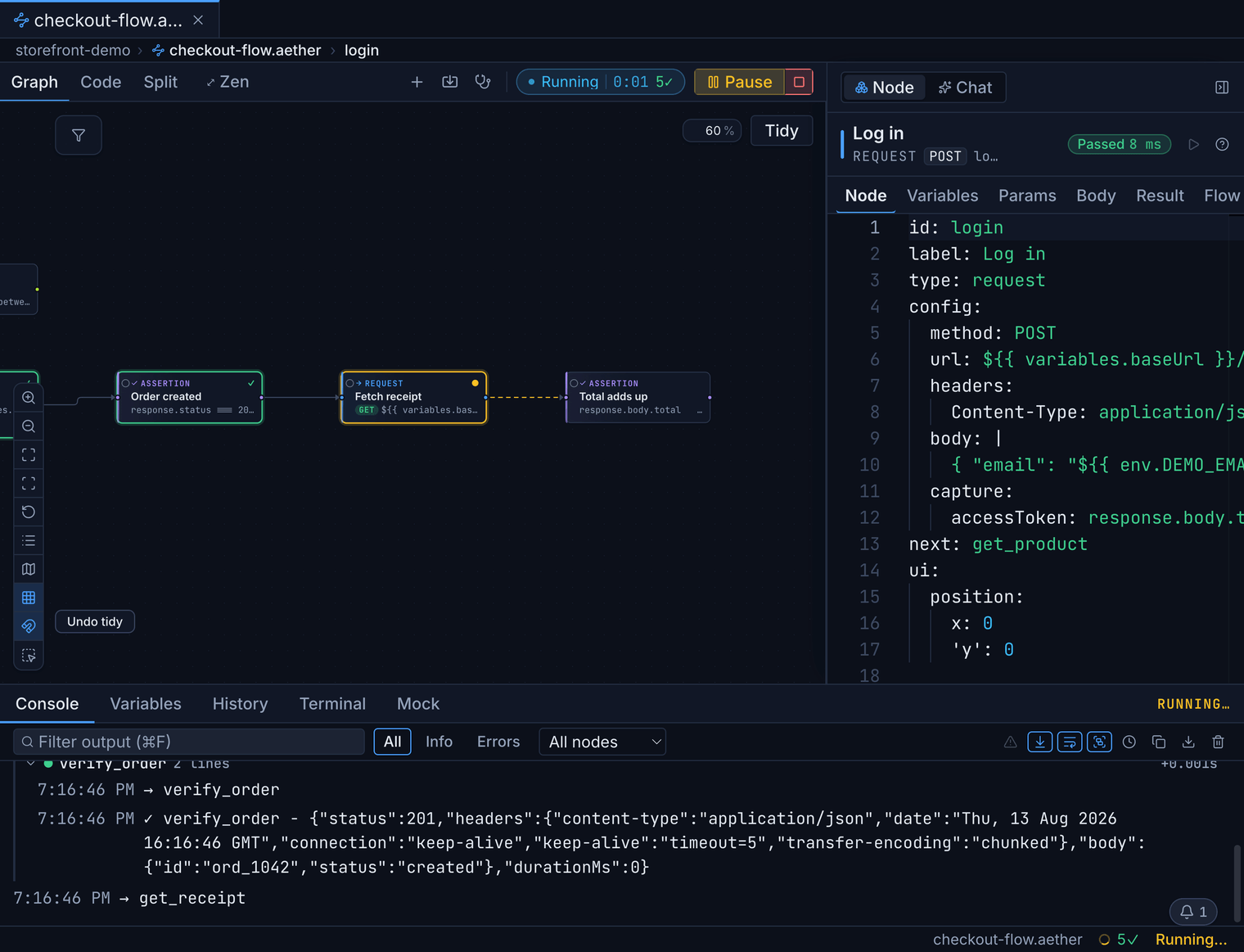Copy console output icon

(x=1159, y=742)
